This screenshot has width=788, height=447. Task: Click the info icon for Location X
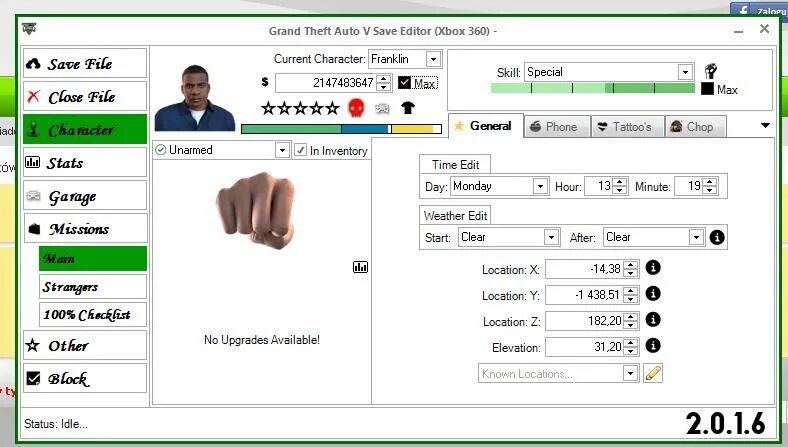653,267
